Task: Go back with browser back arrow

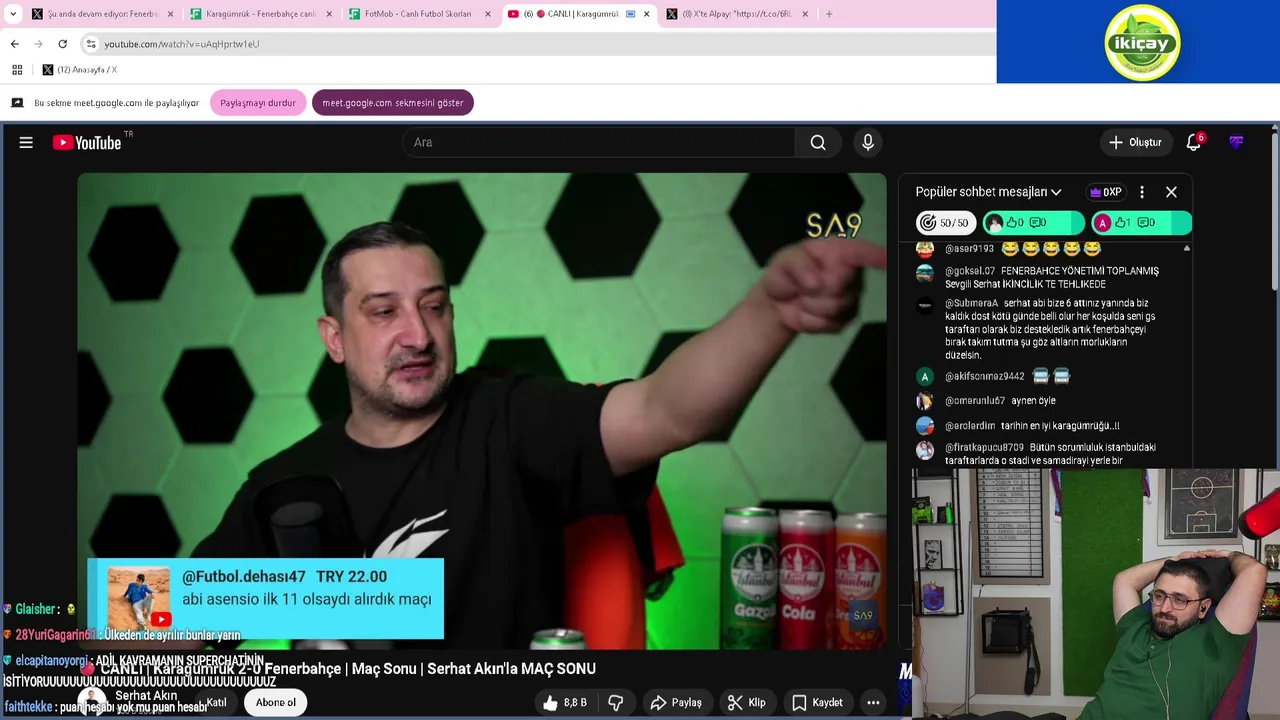Action: [x=15, y=44]
